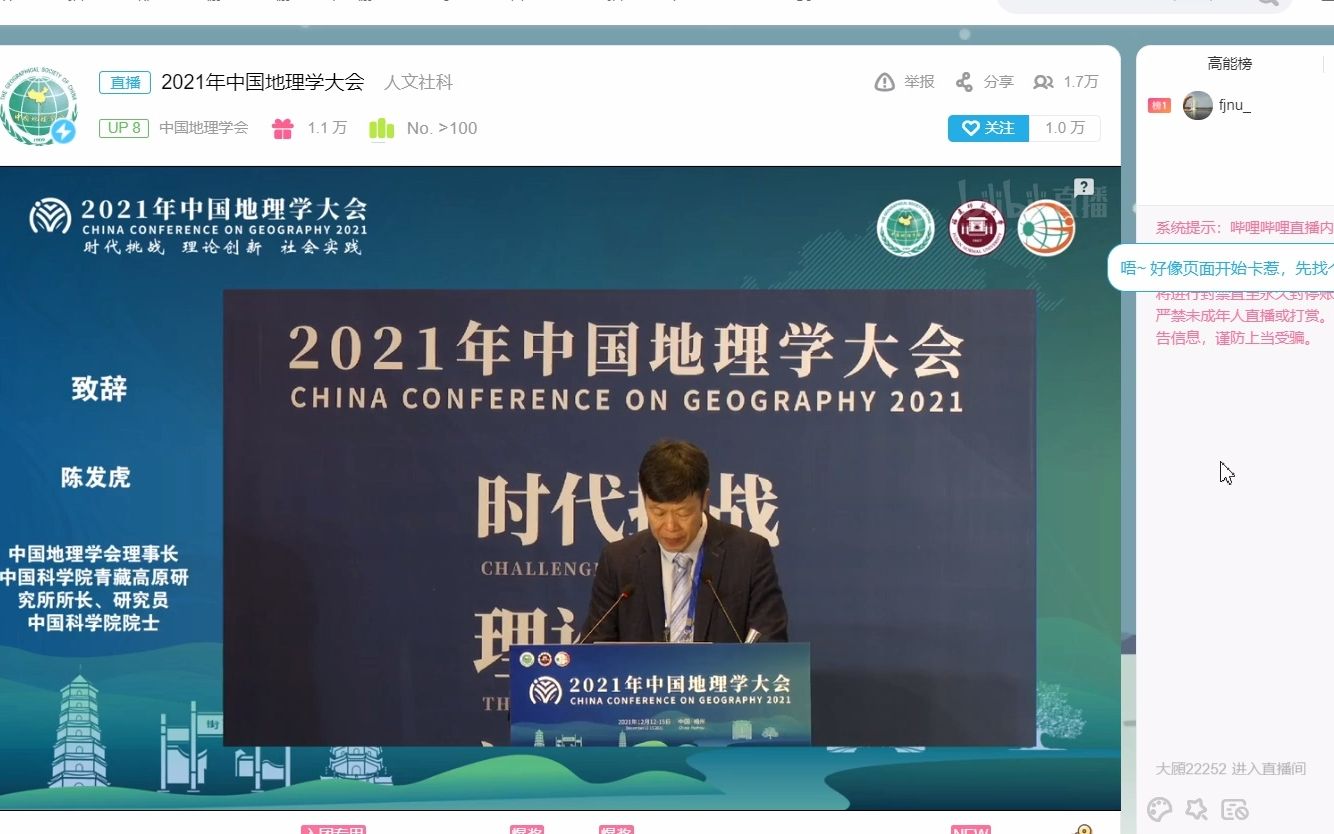Screen dimensions: 1334x834
Task: Click the No. >100 rank text
Action: [442, 128]
